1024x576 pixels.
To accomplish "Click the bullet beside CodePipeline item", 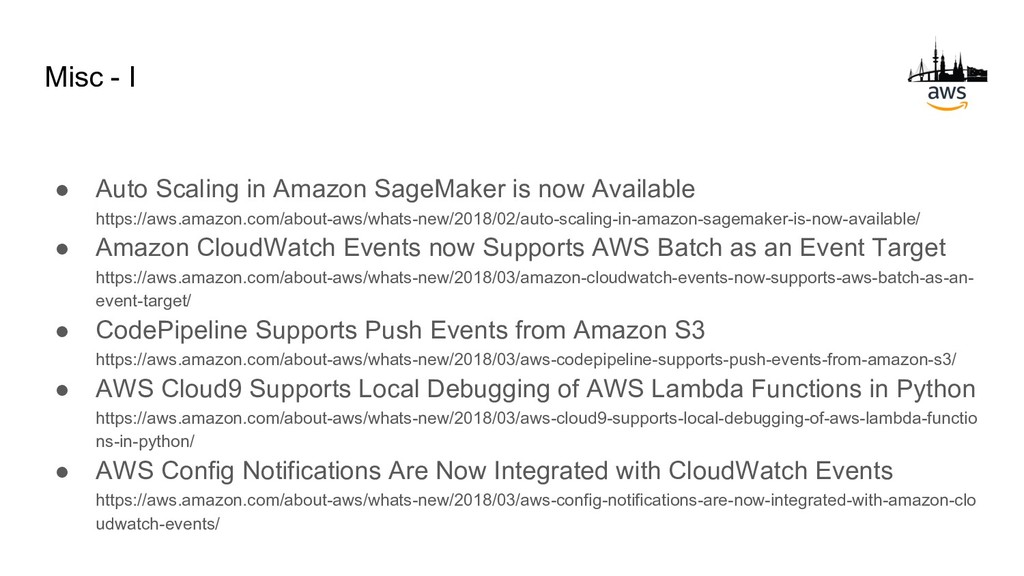I will (x=63, y=331).
